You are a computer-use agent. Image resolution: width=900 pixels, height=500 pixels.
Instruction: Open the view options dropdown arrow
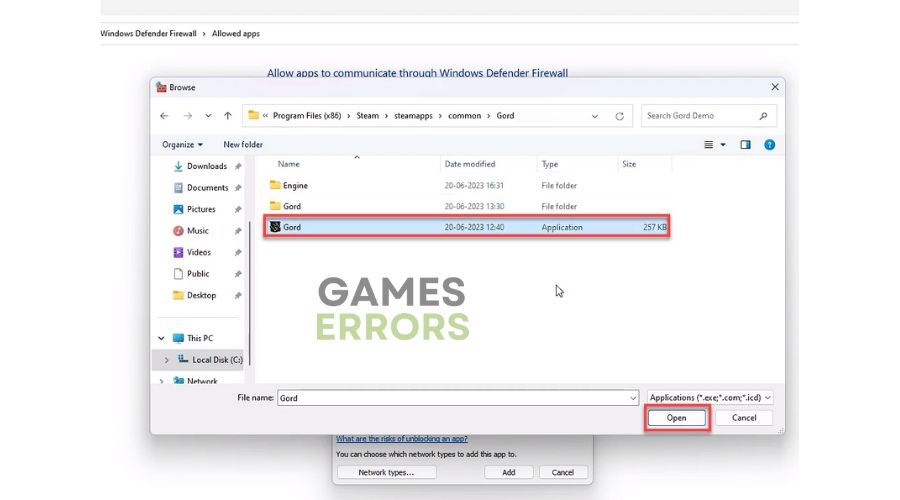pos(723,145)
